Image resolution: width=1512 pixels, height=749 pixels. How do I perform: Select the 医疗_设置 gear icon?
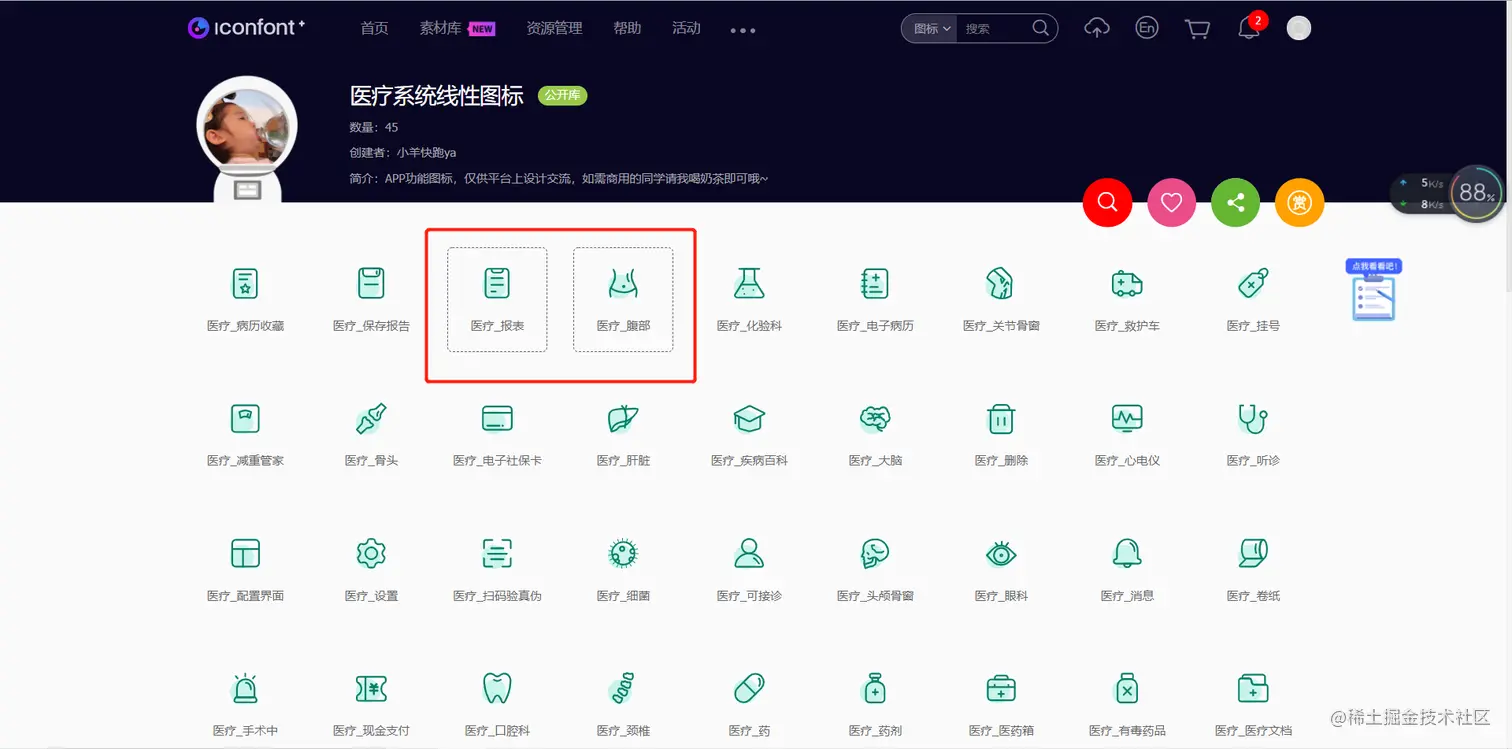point(371,554)
